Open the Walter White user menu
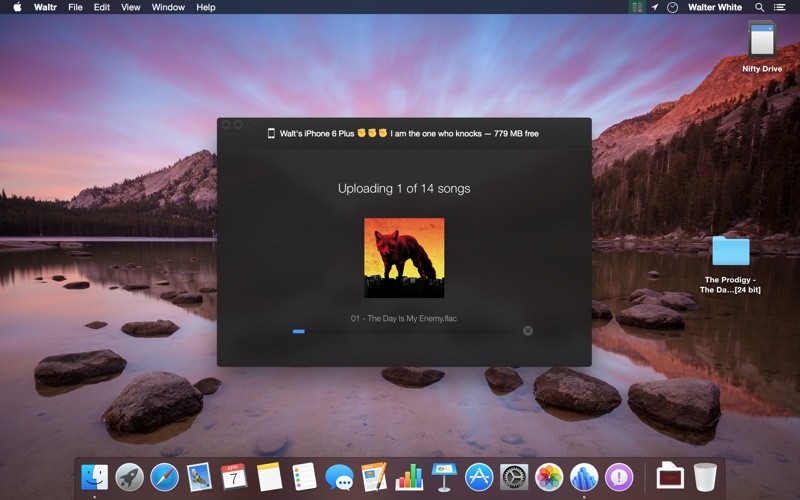 (x=715, y=7)
